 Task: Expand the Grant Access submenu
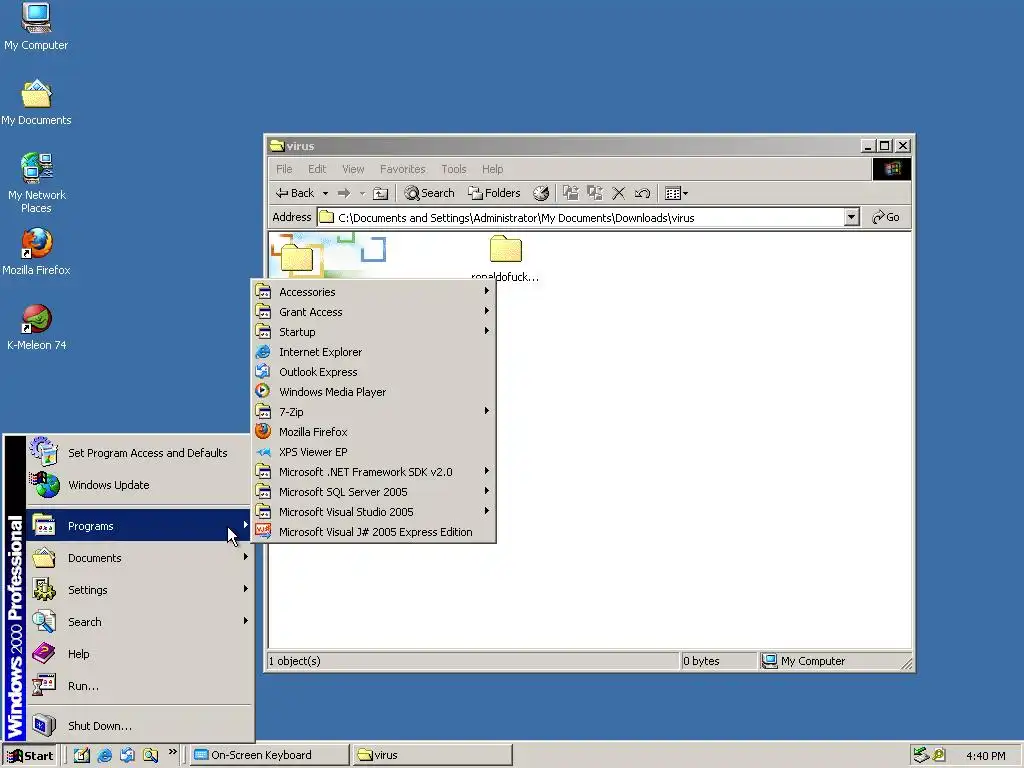(374, 312)
